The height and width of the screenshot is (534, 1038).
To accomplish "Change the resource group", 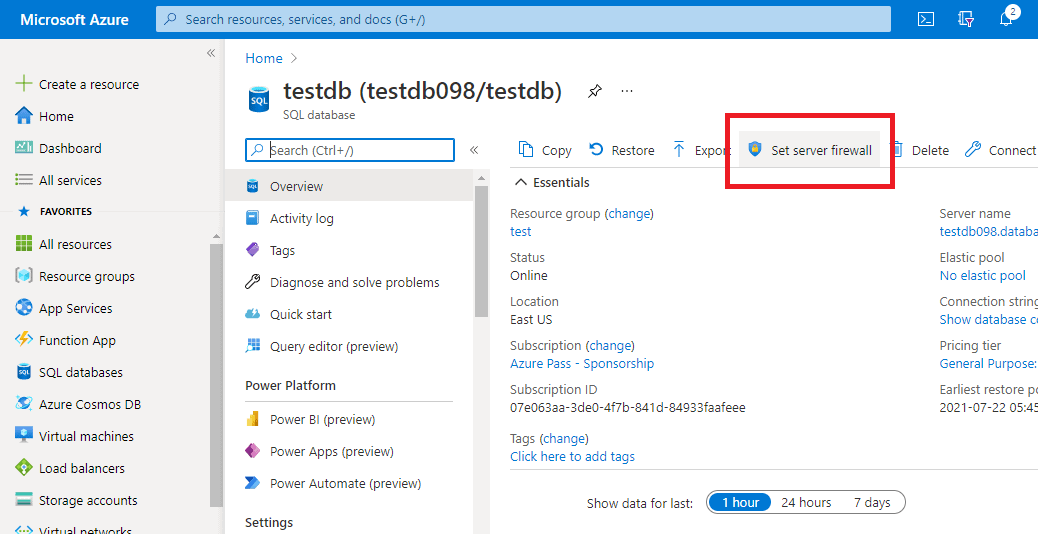I will pos(630,214).
